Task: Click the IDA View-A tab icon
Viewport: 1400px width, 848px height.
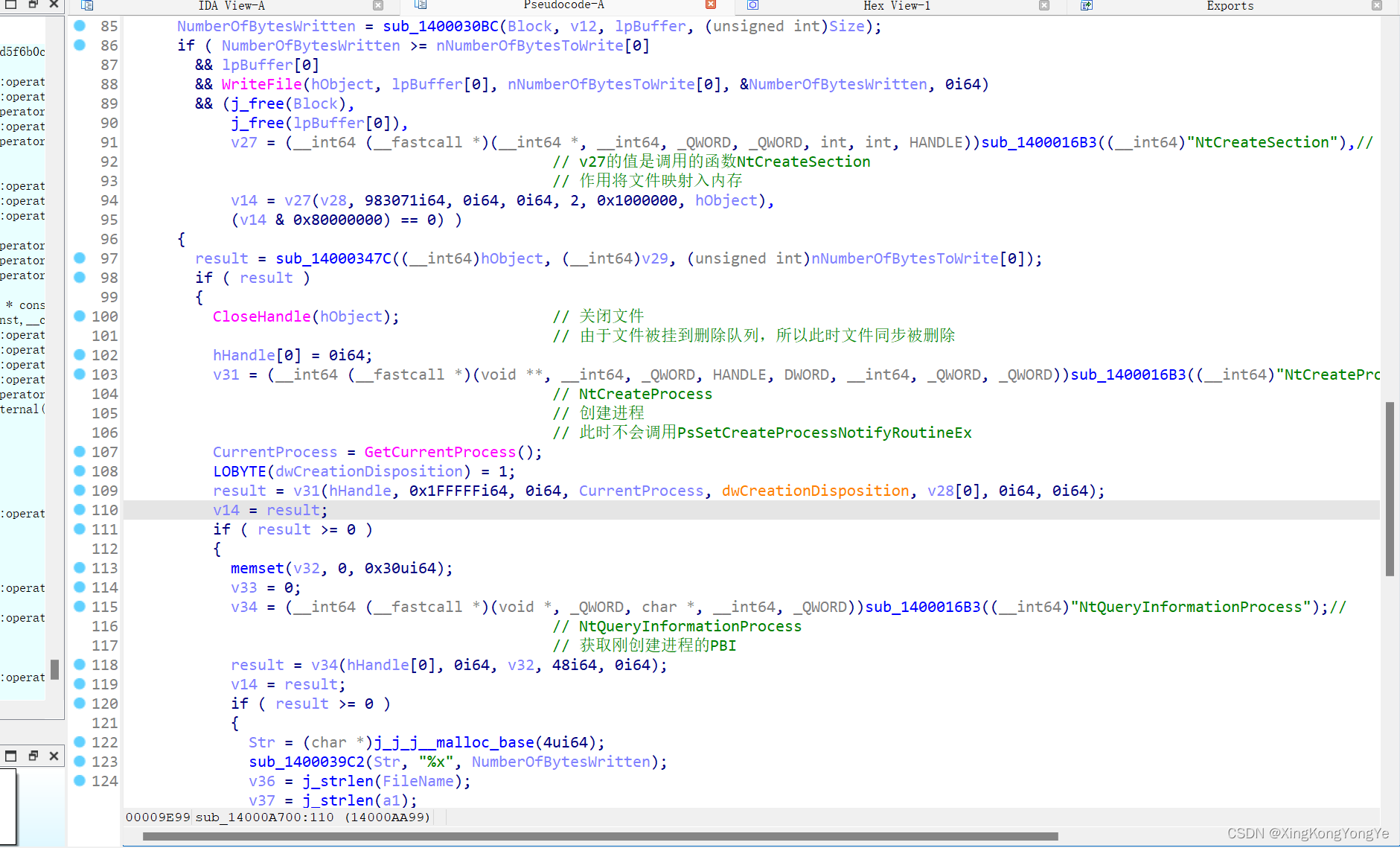Action: [87, 5]
